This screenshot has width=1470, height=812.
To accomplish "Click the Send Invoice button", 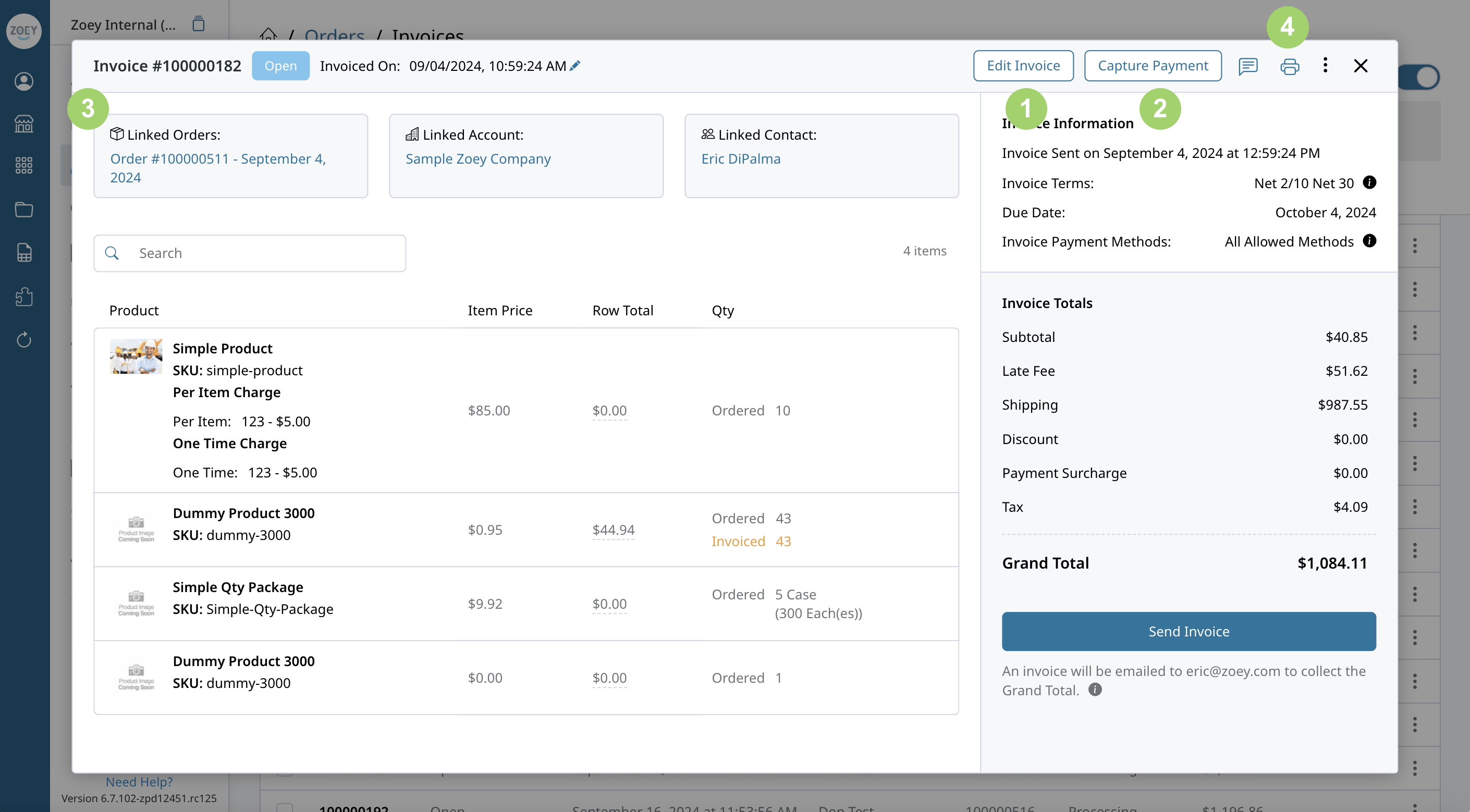I will [x=1189, y=631].
